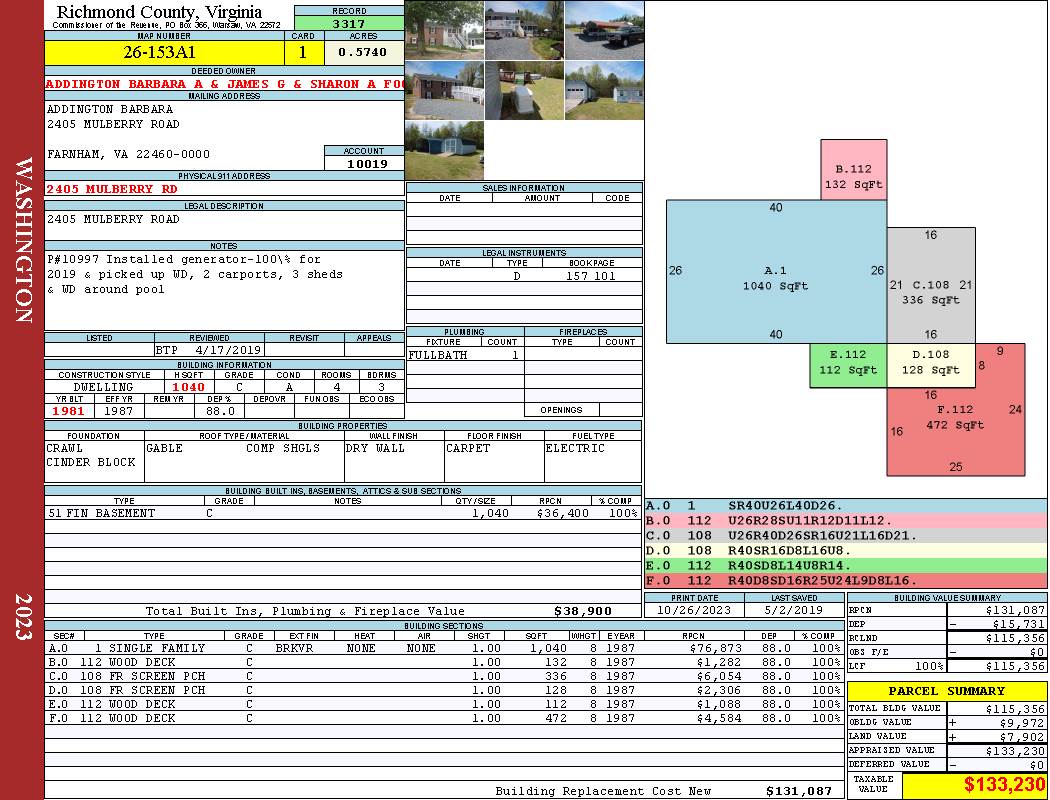Click the record number 3317
This screenshot has width=1050, height=800.
tap(349, 23)
